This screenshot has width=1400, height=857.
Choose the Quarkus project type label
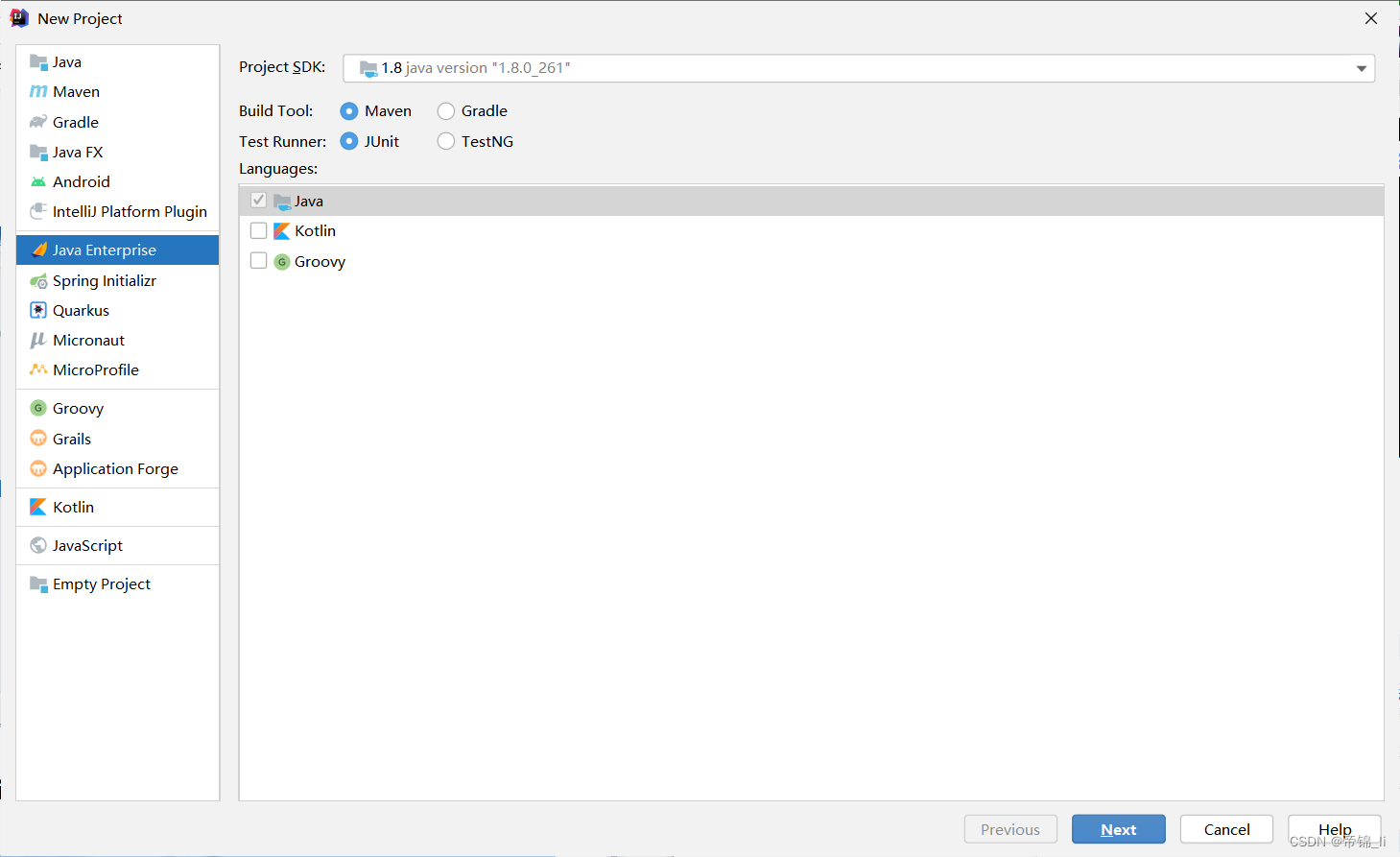(82, 311)
